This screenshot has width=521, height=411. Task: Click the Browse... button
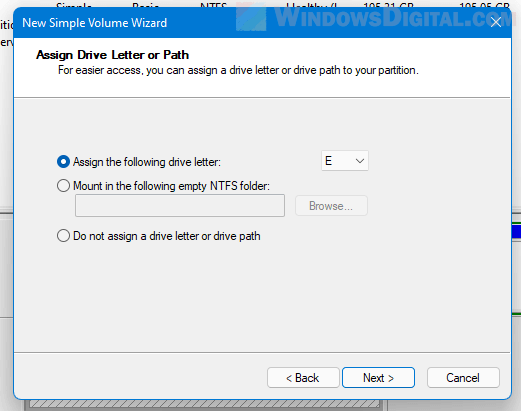[331, 206]
